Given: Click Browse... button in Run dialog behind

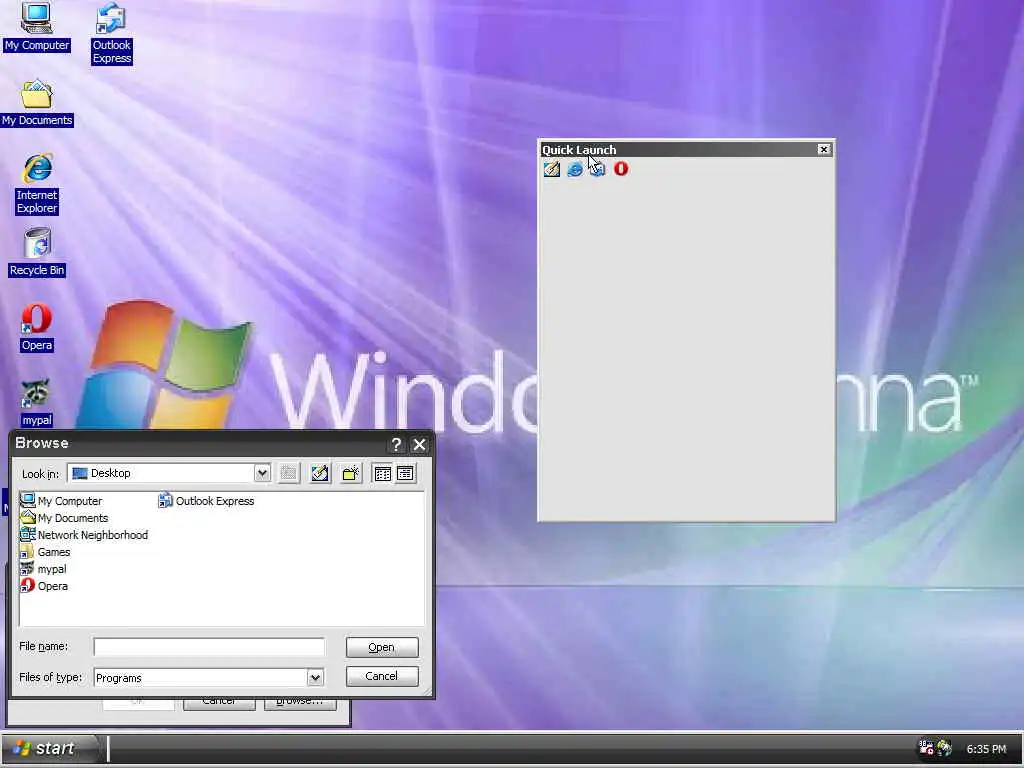Looking at the screenshot, I should pos(300,703).
